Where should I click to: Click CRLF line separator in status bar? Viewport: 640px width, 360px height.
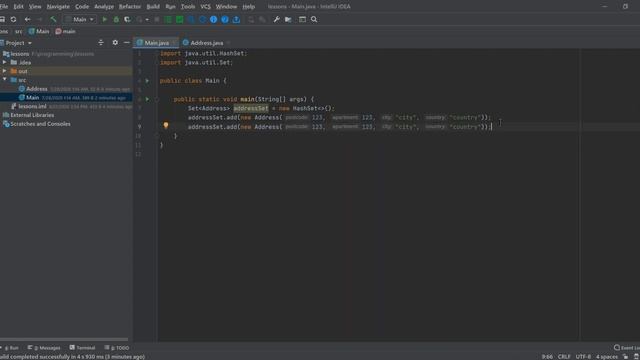click(564, 357)
